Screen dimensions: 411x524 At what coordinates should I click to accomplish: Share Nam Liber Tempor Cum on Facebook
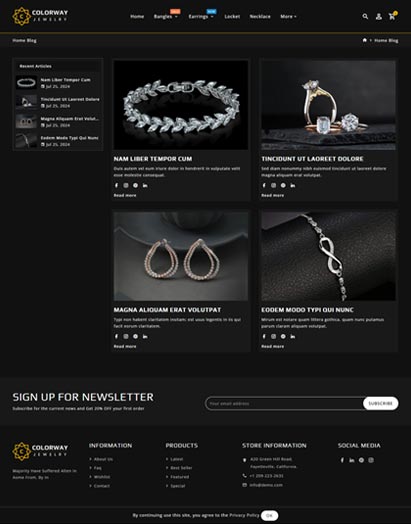116,185
